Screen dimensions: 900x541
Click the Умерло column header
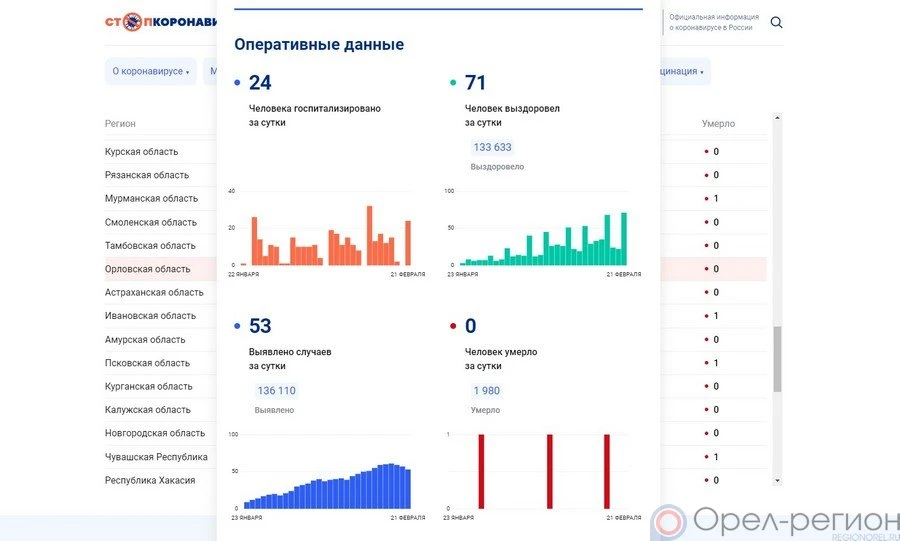click(718, 124)
